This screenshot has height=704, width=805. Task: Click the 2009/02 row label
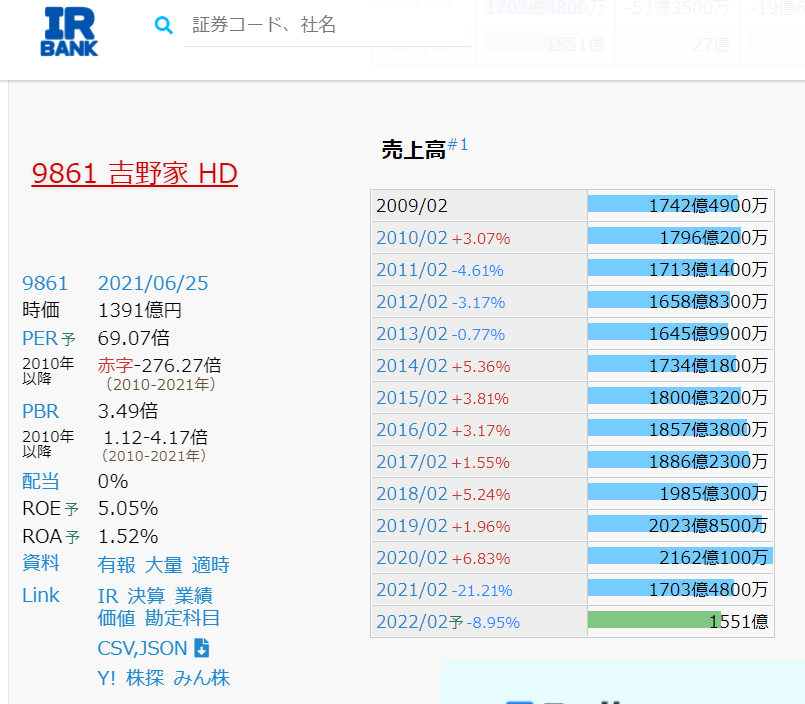[x=412, y=206]
